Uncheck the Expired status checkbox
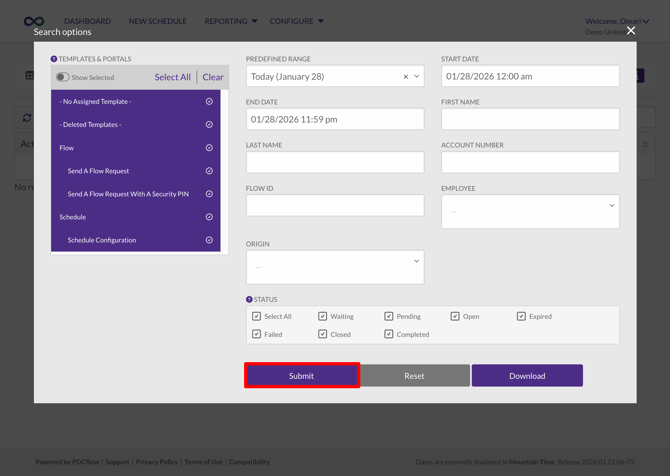Viewport: 670px width, 476px height. click(x=521, y=316)
